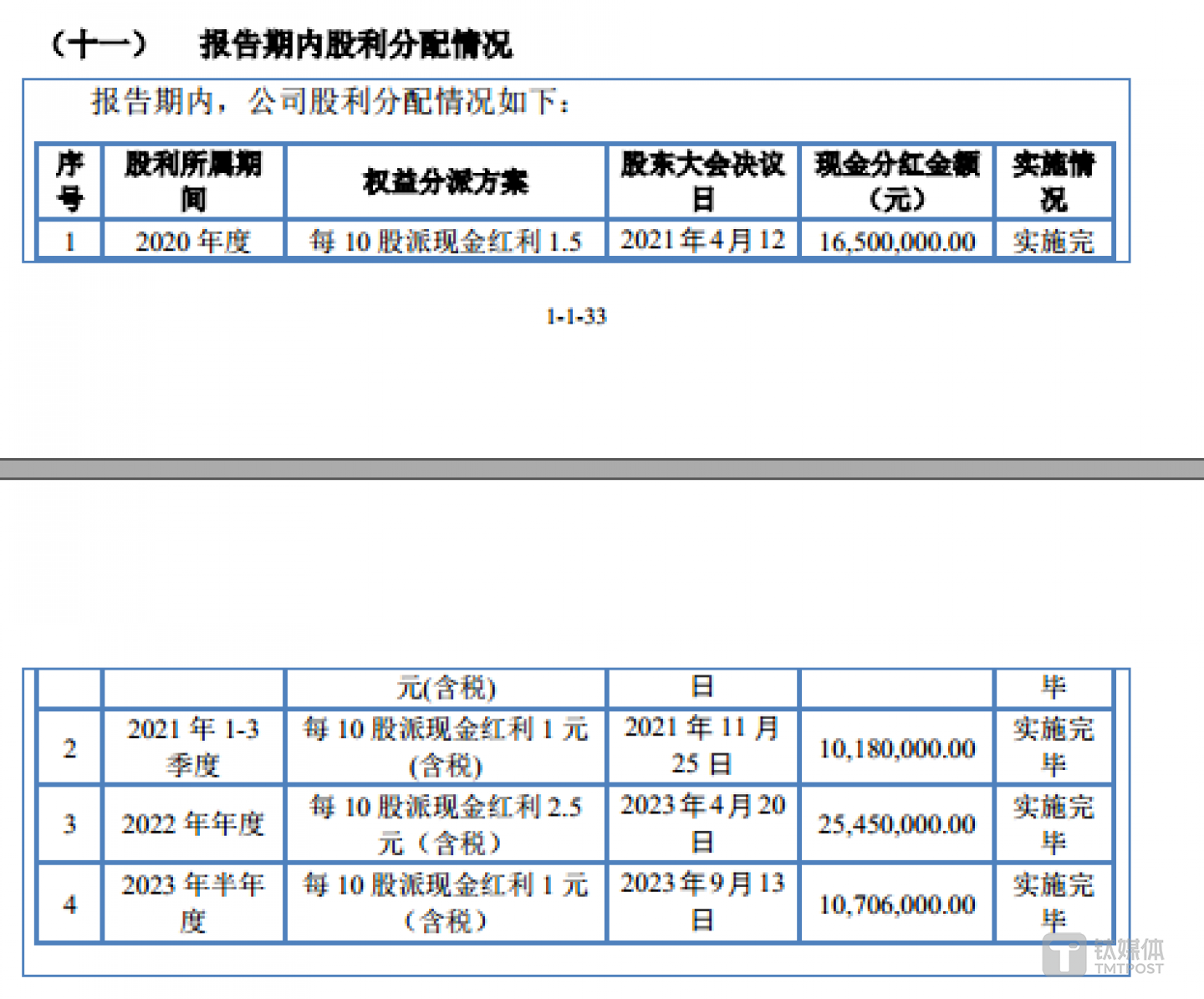The width and height of the screenshot is (1204, 999).
Task: Click the 序号 column header
Action: [69, 181]
